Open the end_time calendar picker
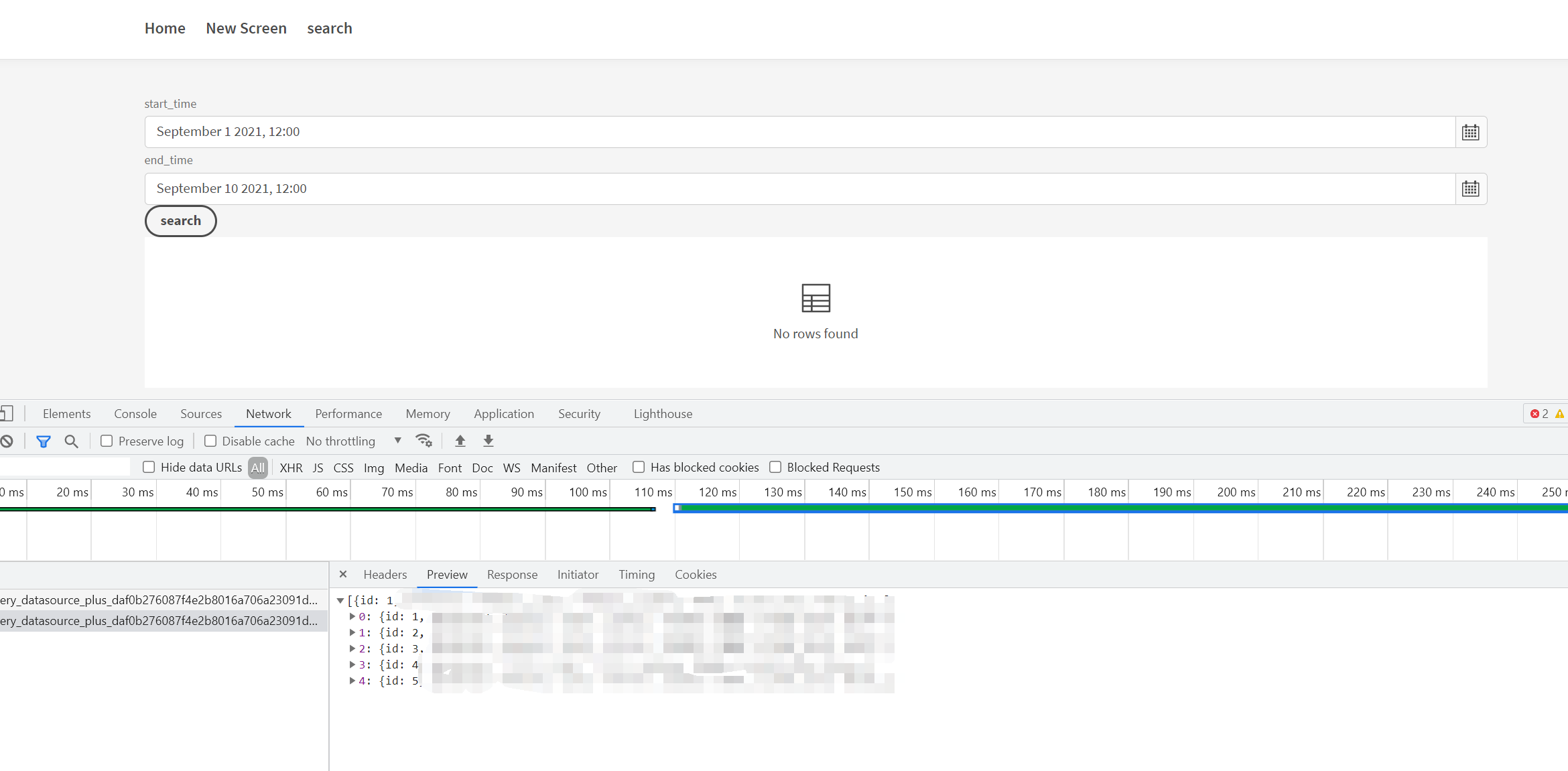The height and width of the screenshot is (771, 1568). pyautogui.click(x=1470, y=188)
